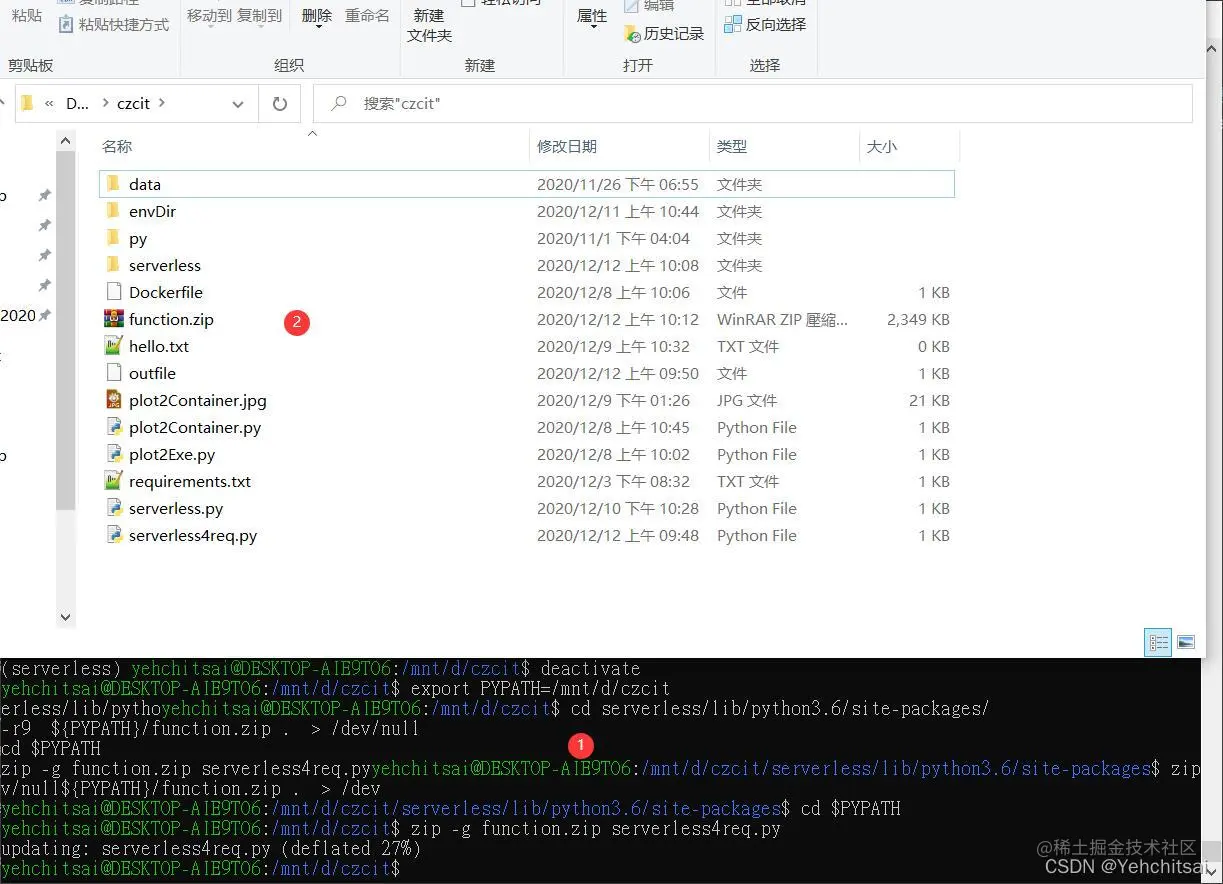Screen dimensions: 1223x884
Task: Click the history icon in ribbon
Action: pyautogui.click(x=632, y=33)
